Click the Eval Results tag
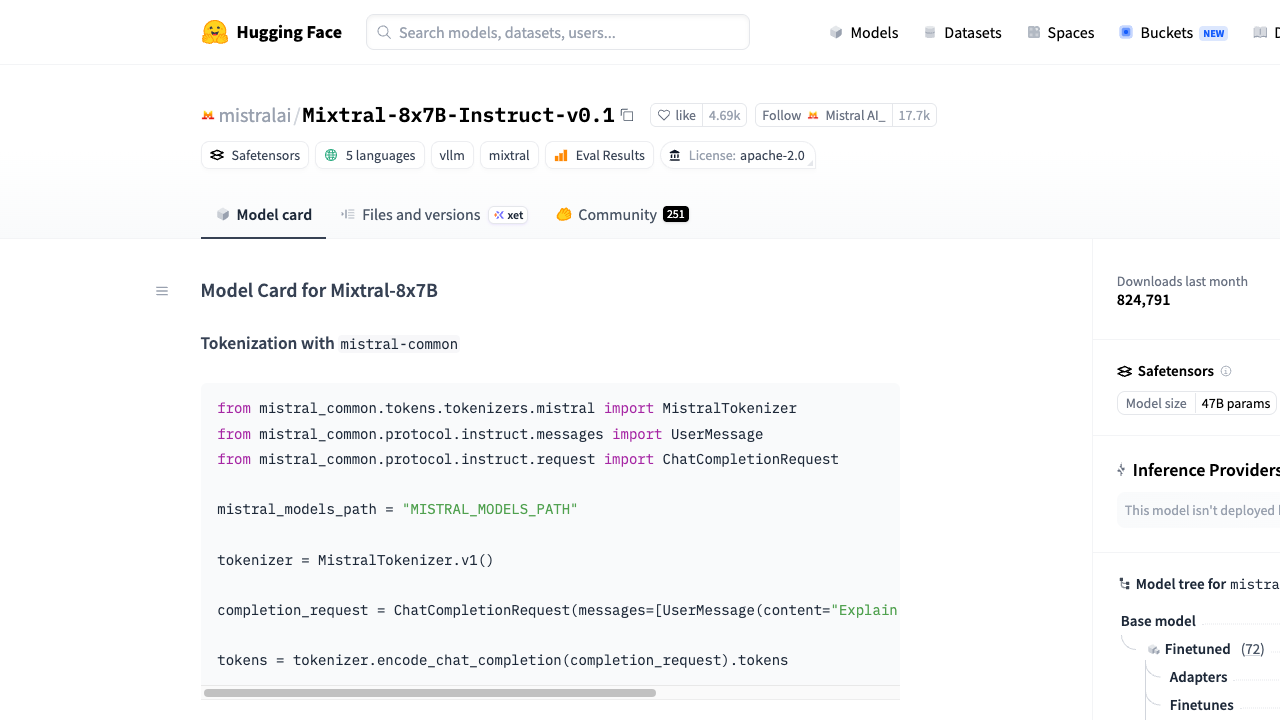The height and width of the screenshot is (720, 1280). 600,155
